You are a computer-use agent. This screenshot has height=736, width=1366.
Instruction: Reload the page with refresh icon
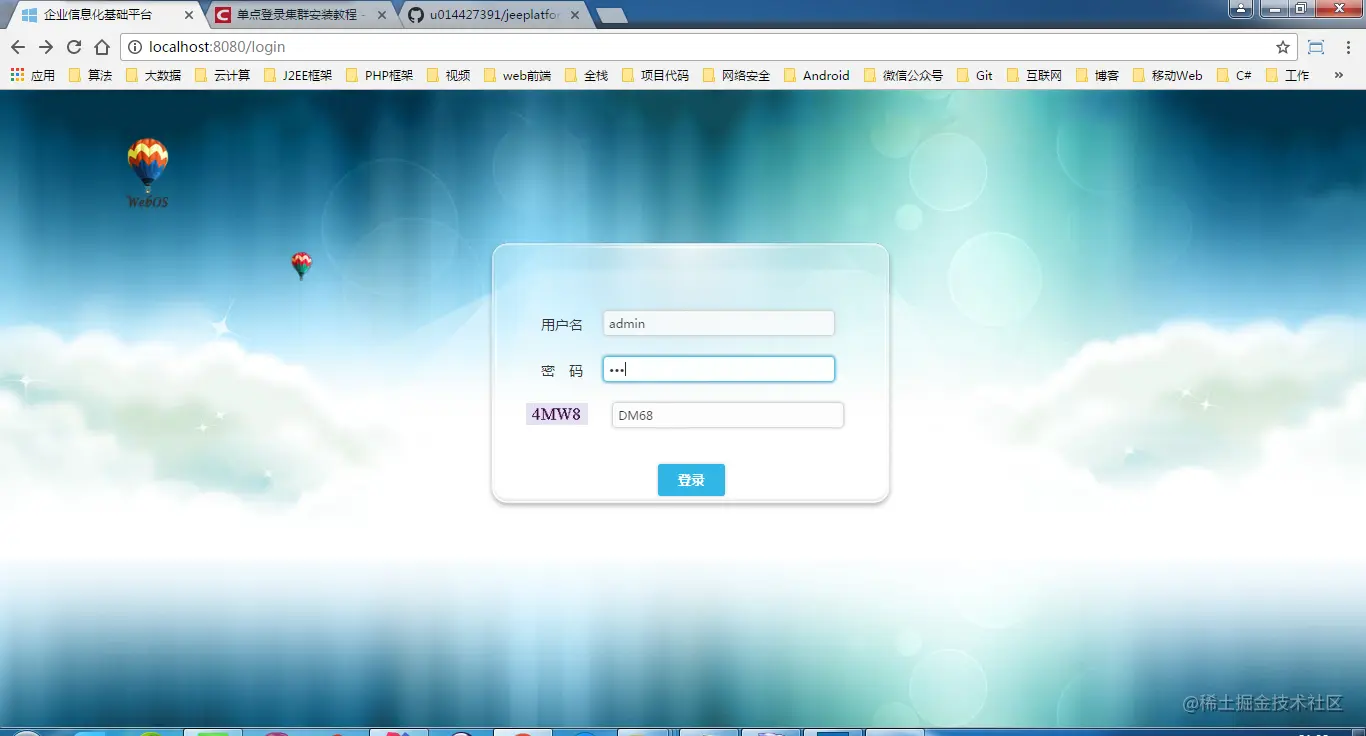[x=74, y=47]
